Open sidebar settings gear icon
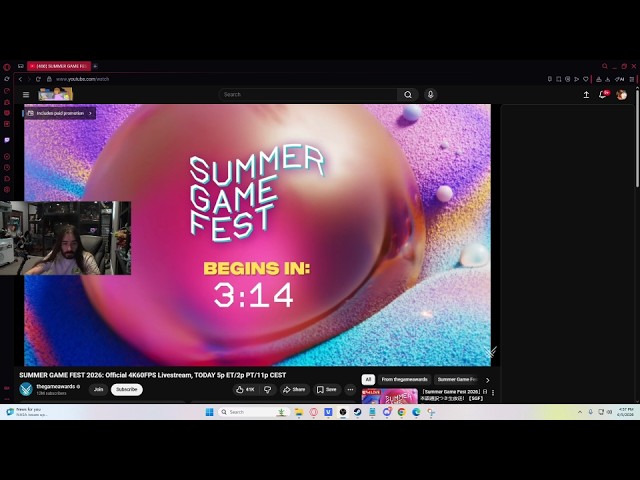The image size is (640, 480). [7, 189]
